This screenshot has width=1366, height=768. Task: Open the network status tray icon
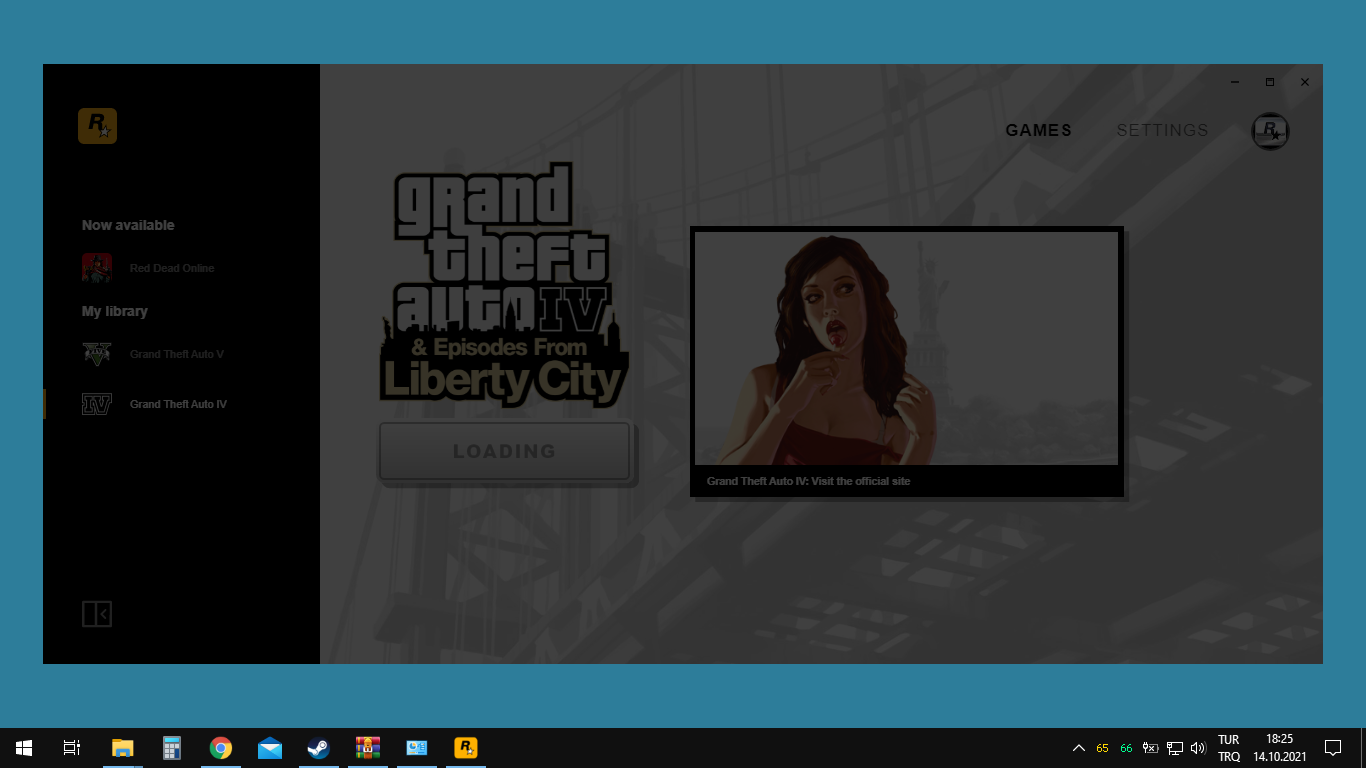[x=1175, y=748]
